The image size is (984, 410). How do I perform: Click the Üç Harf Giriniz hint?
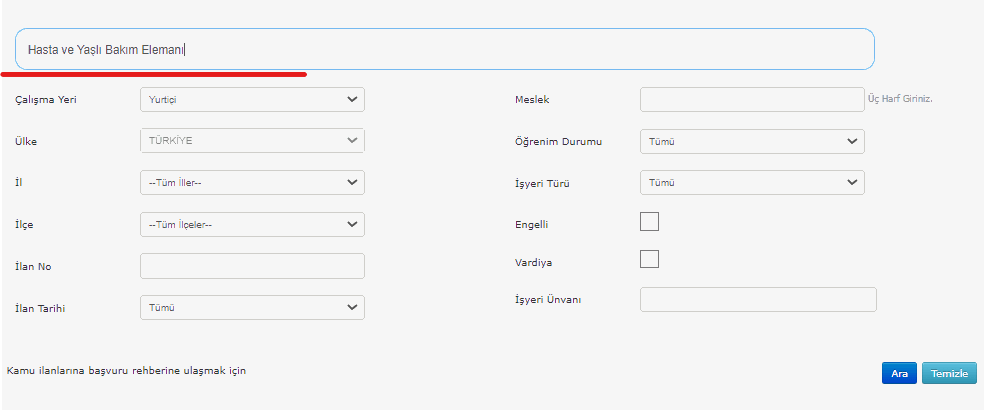(900, 99)
